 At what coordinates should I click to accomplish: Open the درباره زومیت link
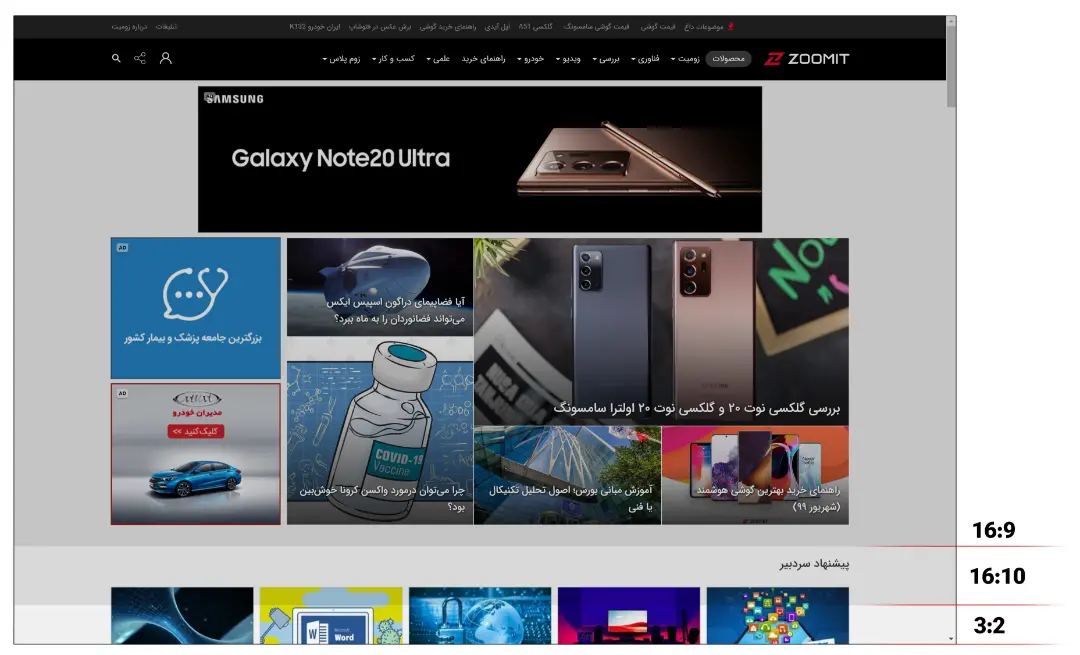129,27
